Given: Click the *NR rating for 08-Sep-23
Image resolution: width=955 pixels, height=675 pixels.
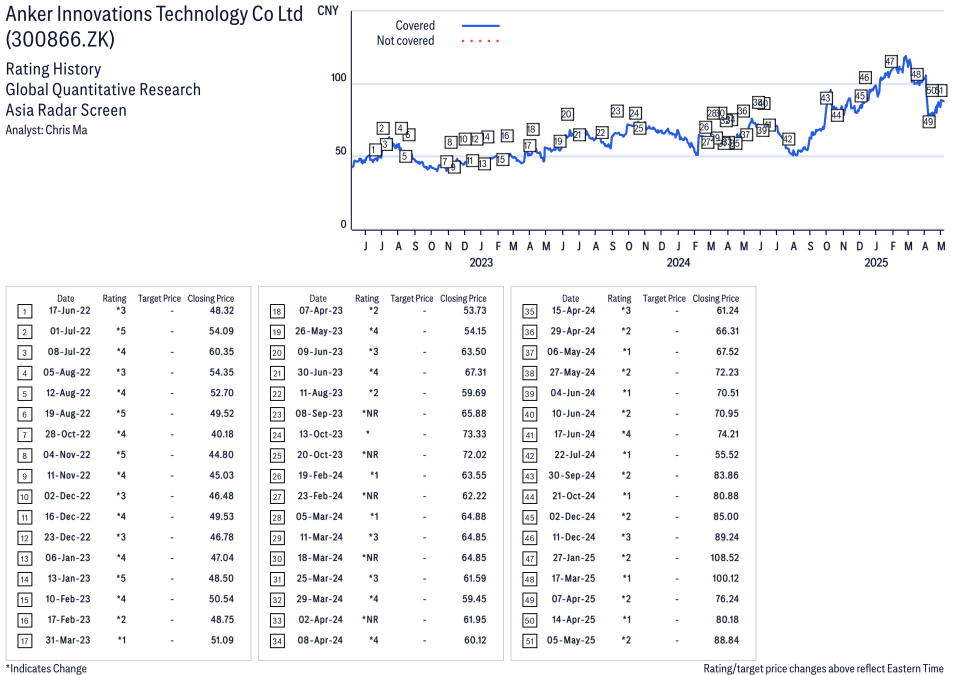Looking at the screenshot, I should 370,414.
